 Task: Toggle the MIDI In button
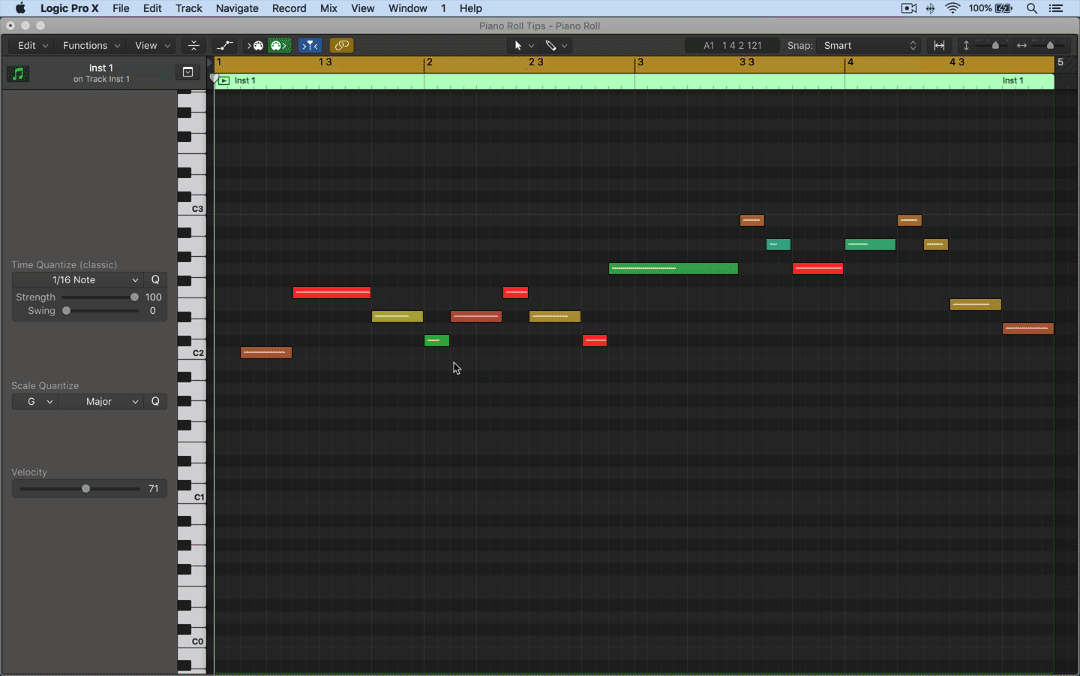[256, 46]
